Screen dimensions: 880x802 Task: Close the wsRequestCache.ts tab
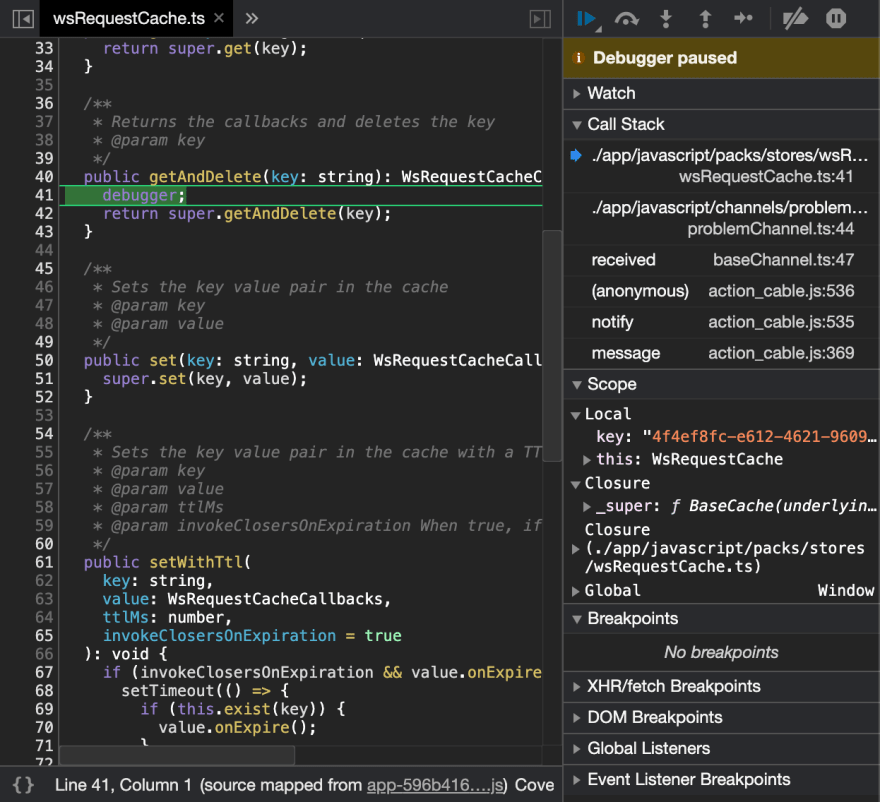pyautogui.click(x=219, y=18)
